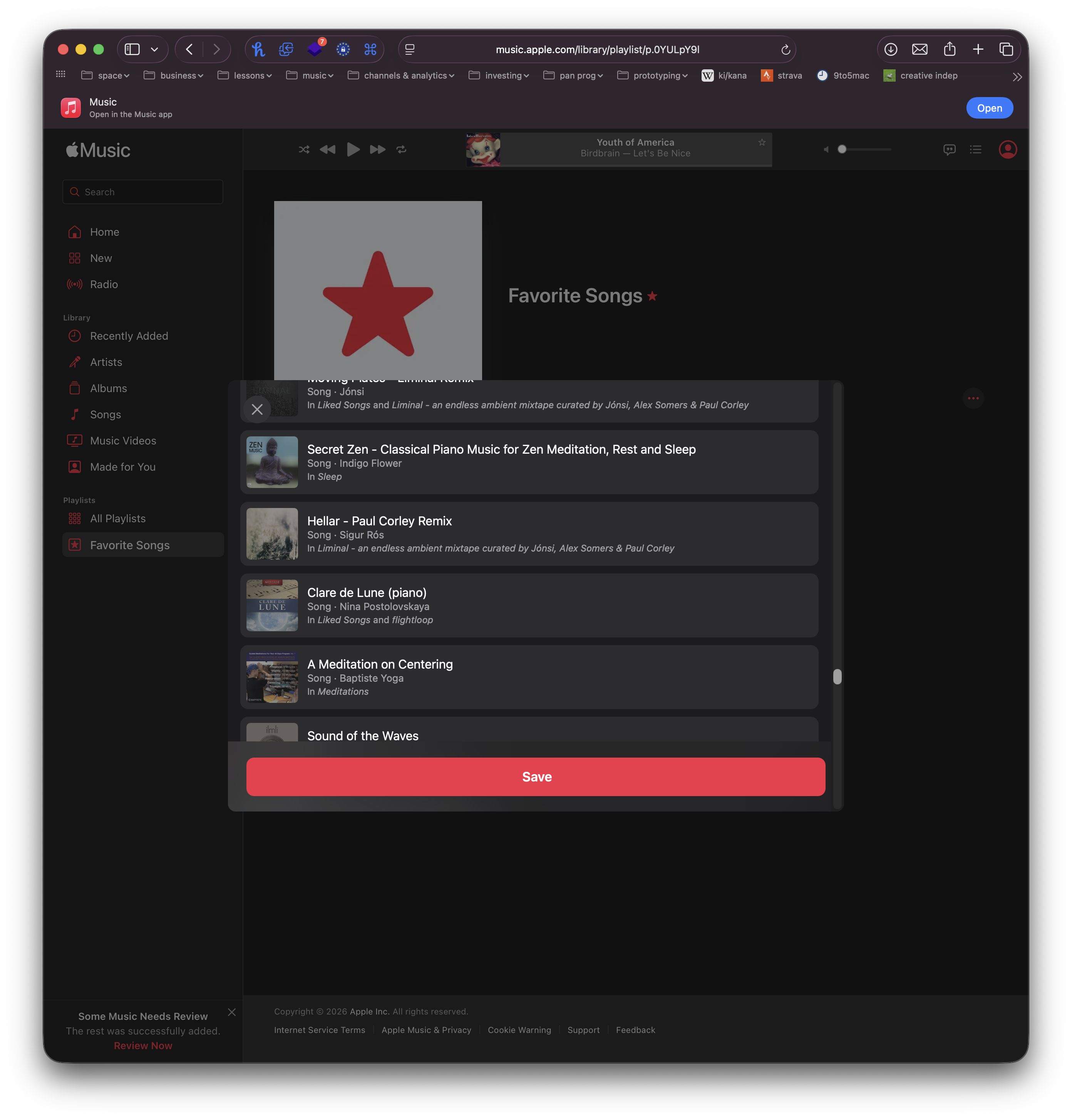Show the playing next queue list
The image size is (1072, 1120).
[975, 150]
